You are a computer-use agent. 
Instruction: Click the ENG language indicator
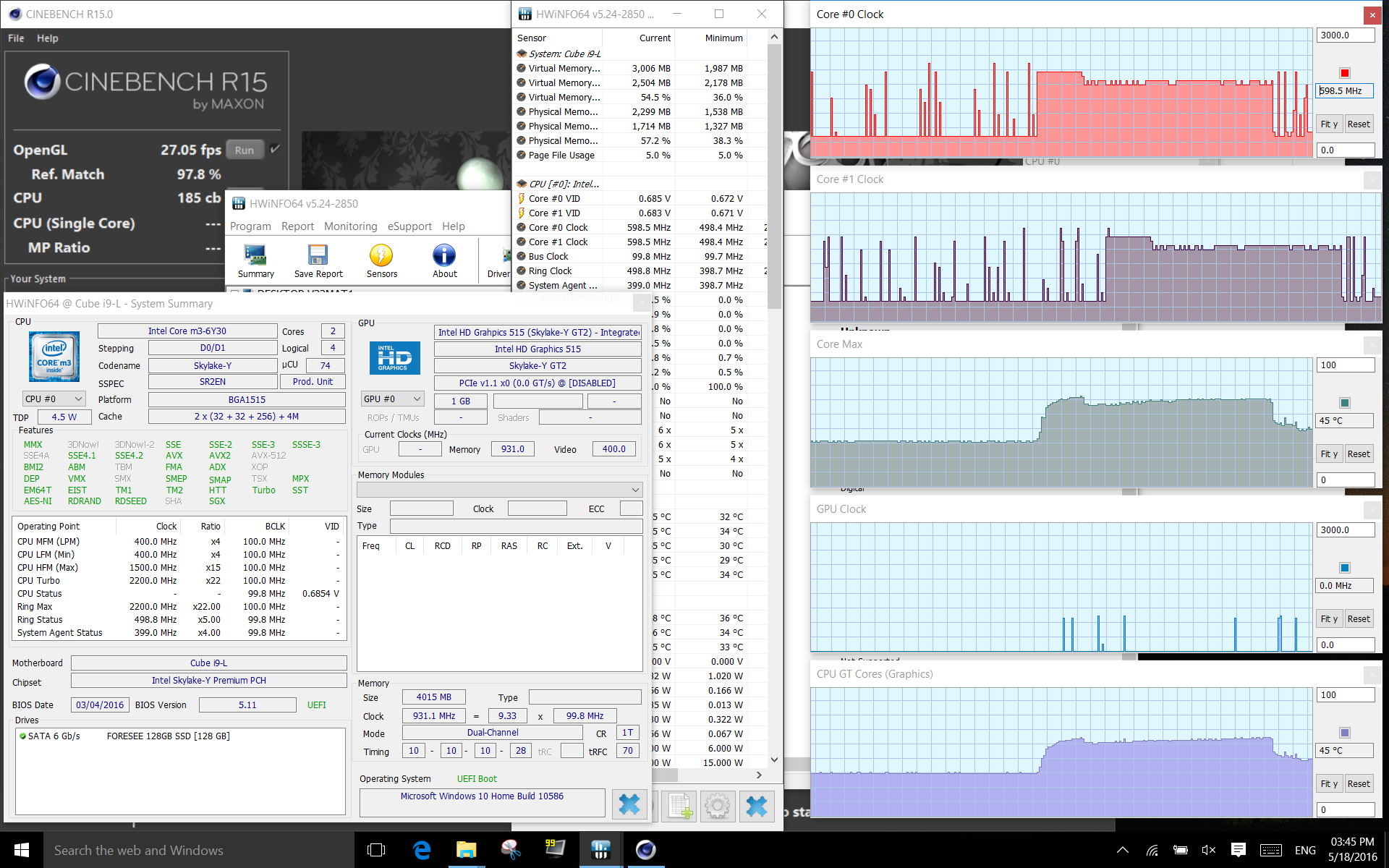click(1305, 851)
